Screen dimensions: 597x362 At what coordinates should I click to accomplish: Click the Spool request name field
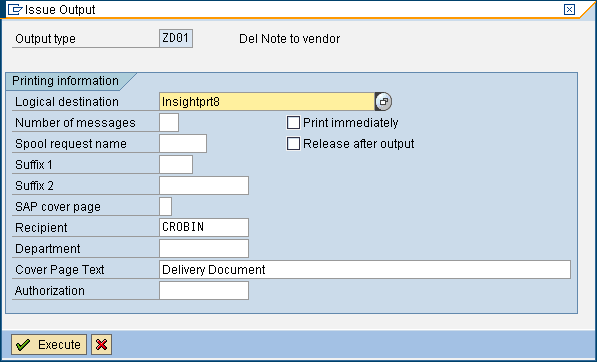tap(183, 144)
